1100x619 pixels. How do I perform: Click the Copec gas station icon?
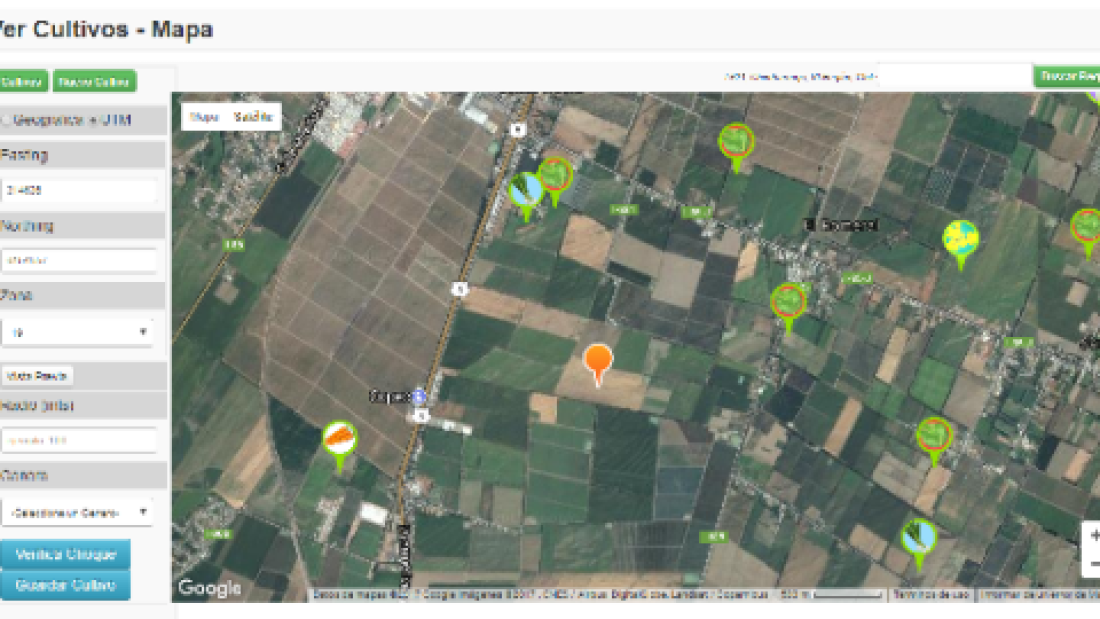(x=419, y=397)
